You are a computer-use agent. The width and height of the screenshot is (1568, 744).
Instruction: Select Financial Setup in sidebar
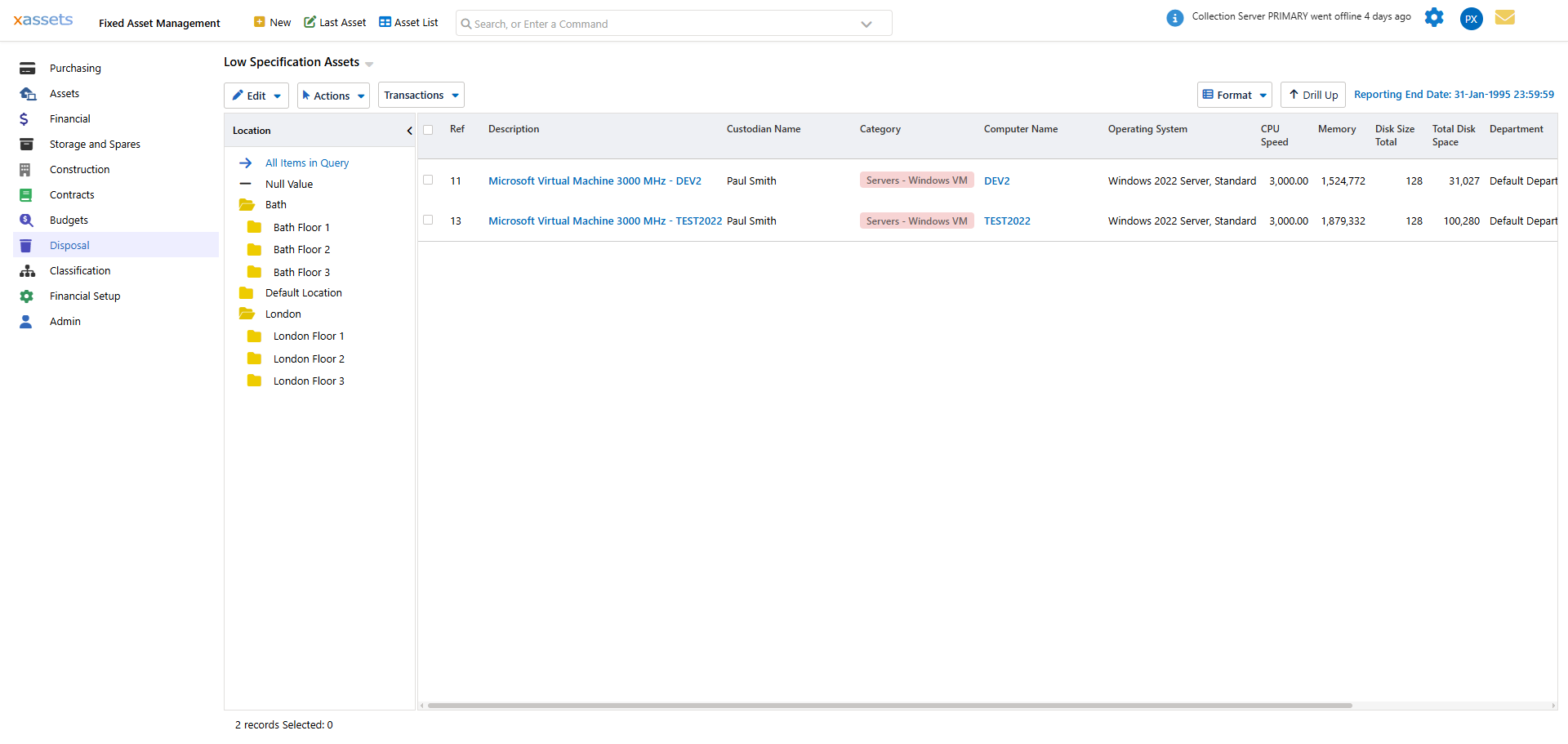point(85,296)
